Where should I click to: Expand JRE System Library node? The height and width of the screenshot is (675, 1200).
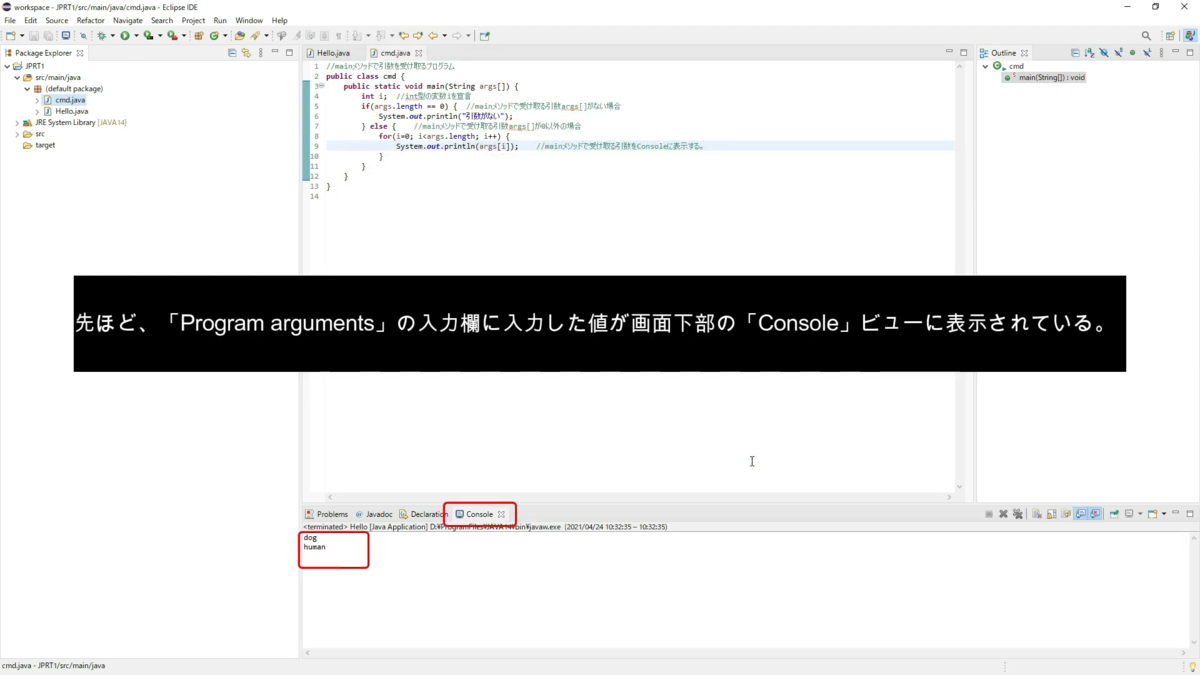point(17,122)
